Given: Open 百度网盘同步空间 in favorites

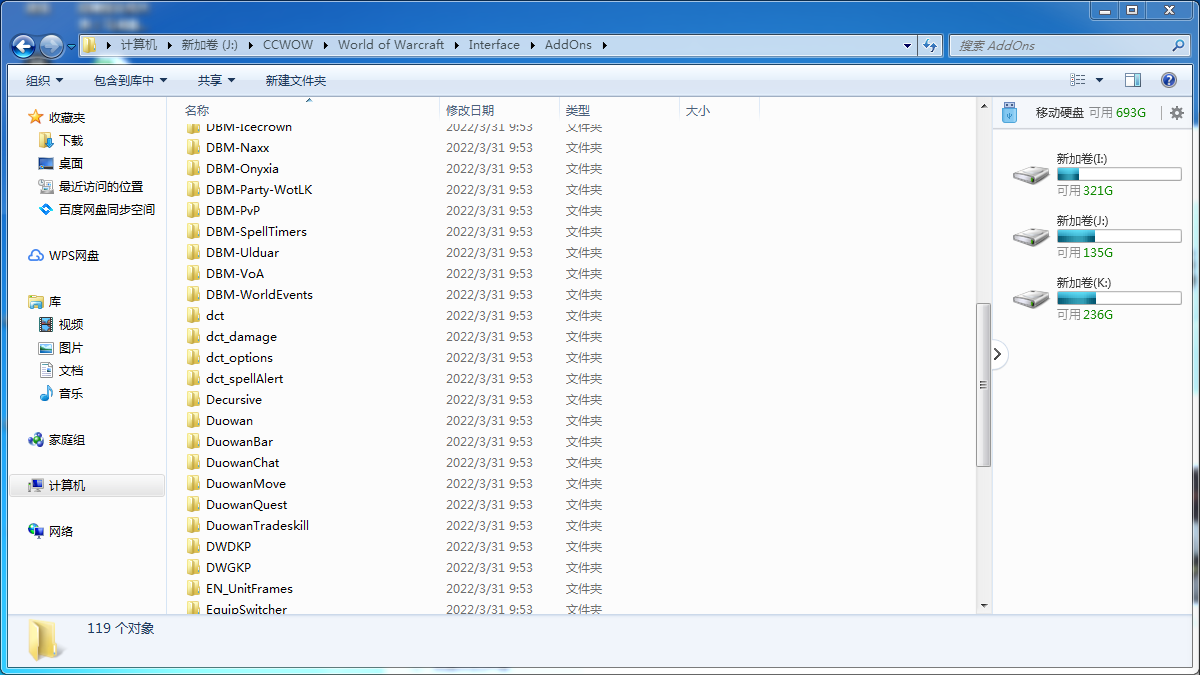Looking at the screenshot, I should pyautogui.click(x=106, y=210).
